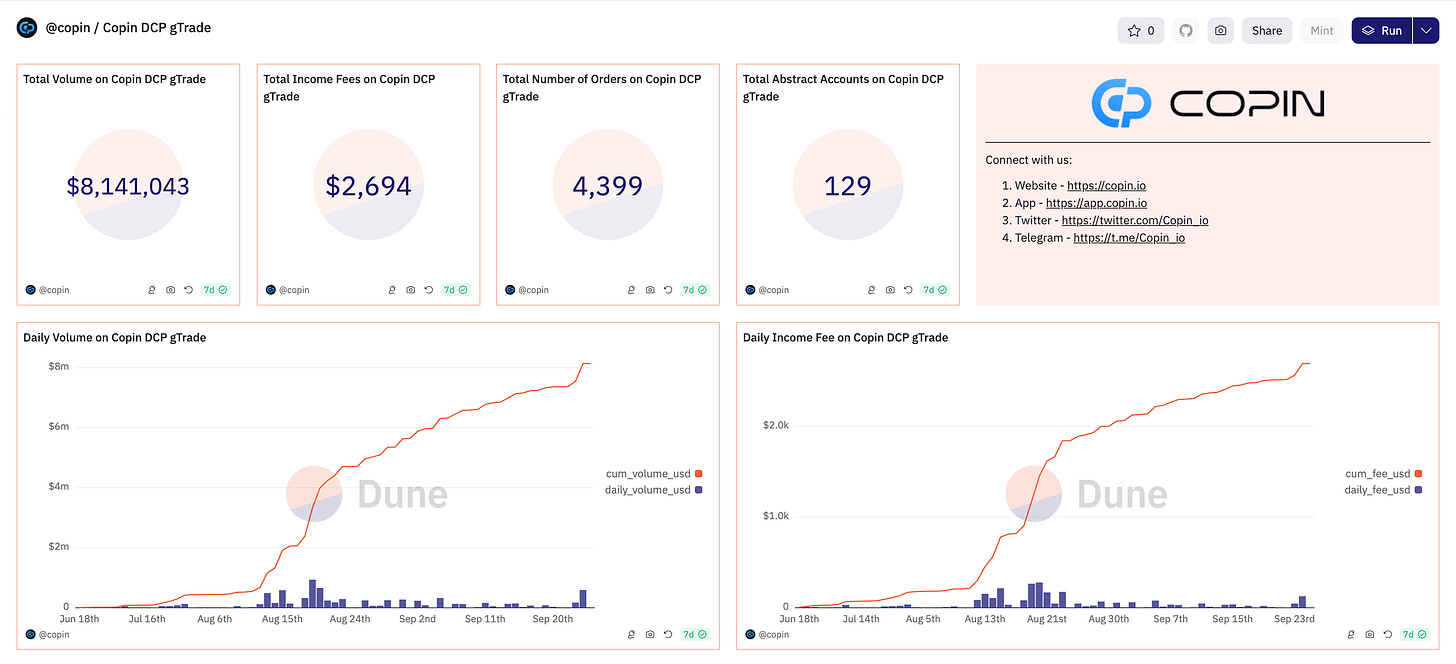Click the COPIN logo in the info panel
This screenshot has width=1456, height=664.
[1208, 103]
